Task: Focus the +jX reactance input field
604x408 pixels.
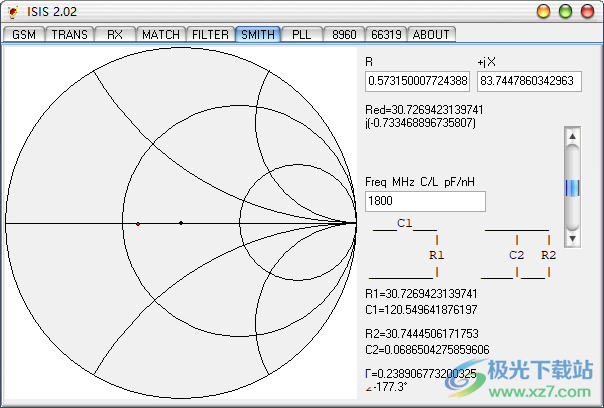Action: (x=528, y=80)
